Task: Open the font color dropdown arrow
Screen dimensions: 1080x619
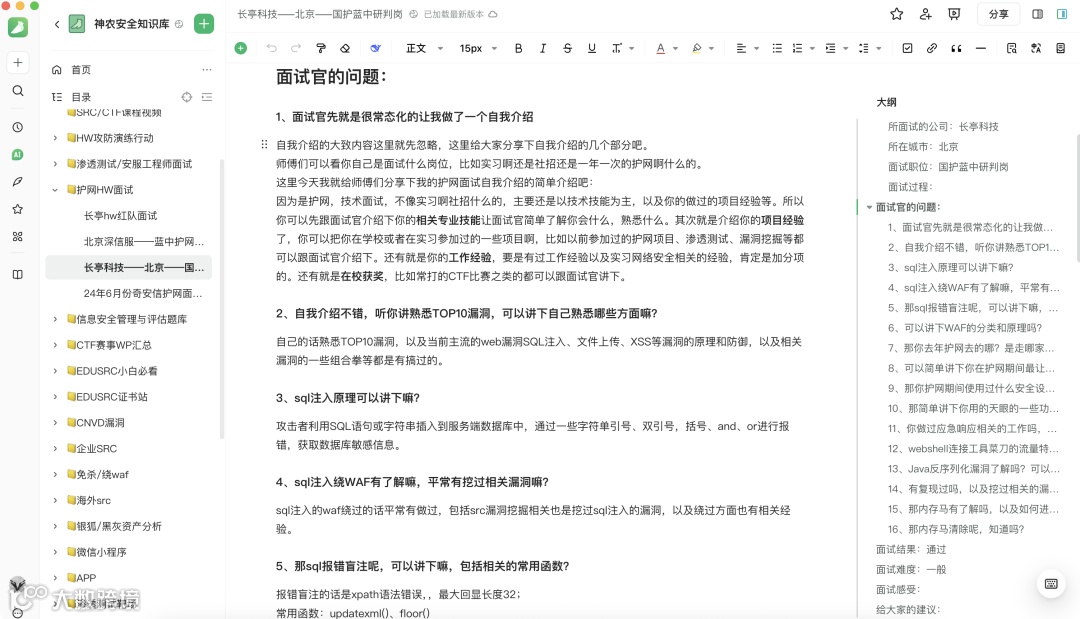Action: pos(676,48)
